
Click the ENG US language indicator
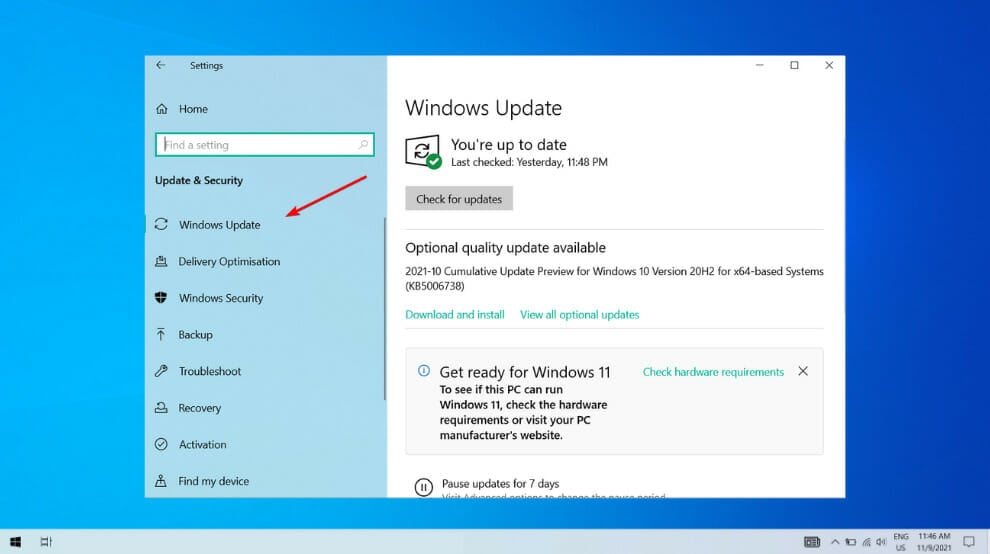(901, 542)
